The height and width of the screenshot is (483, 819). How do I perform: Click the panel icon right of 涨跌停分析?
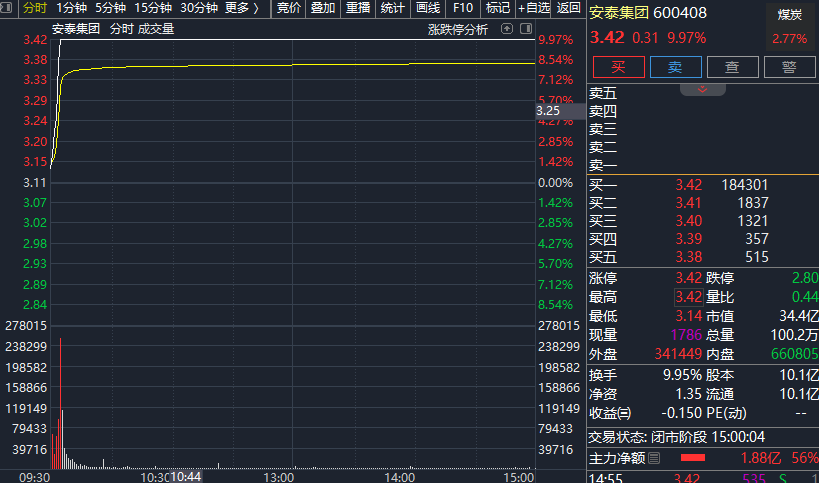(525, 29)
